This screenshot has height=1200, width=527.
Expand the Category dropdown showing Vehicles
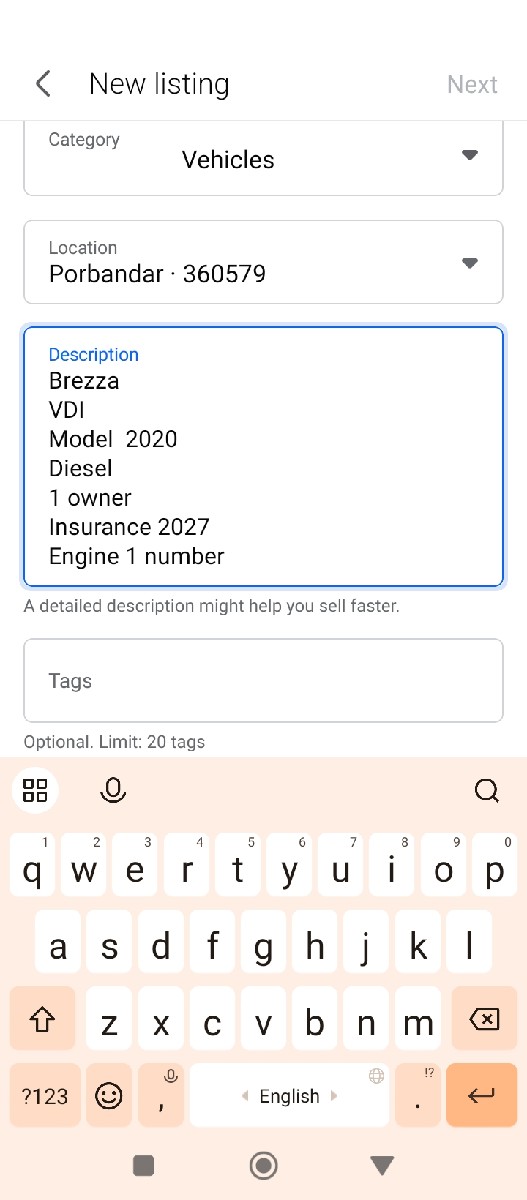tap(263, 159)
